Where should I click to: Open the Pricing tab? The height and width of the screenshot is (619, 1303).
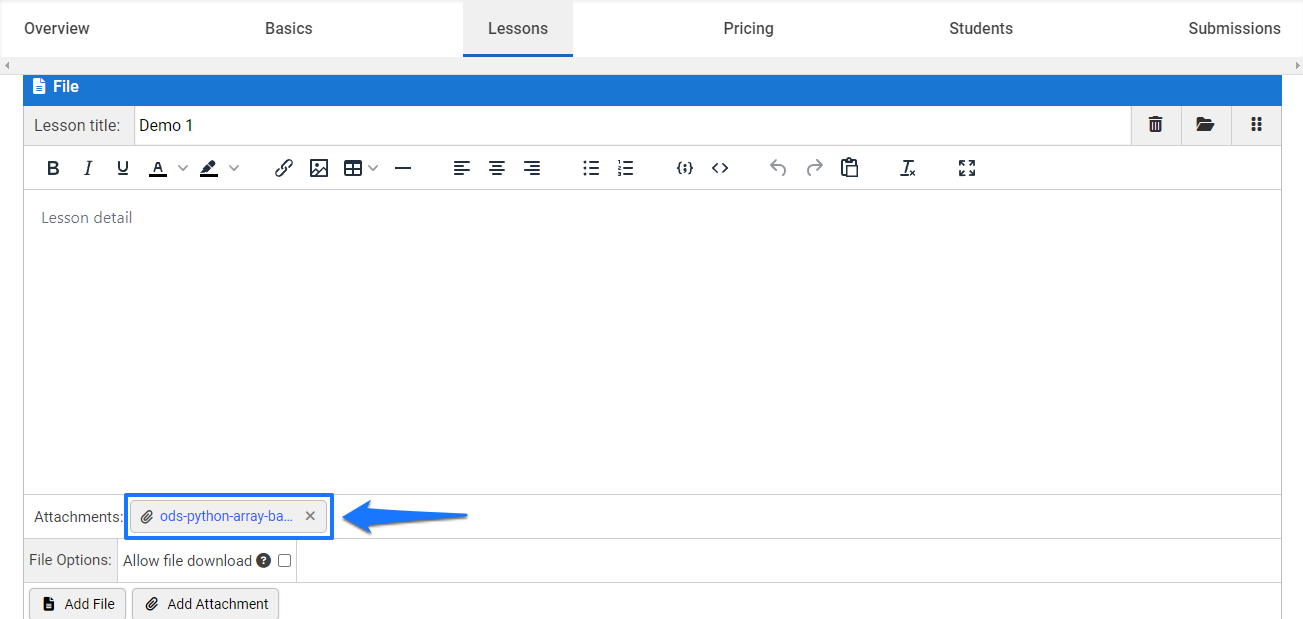(x=749, y=29)
